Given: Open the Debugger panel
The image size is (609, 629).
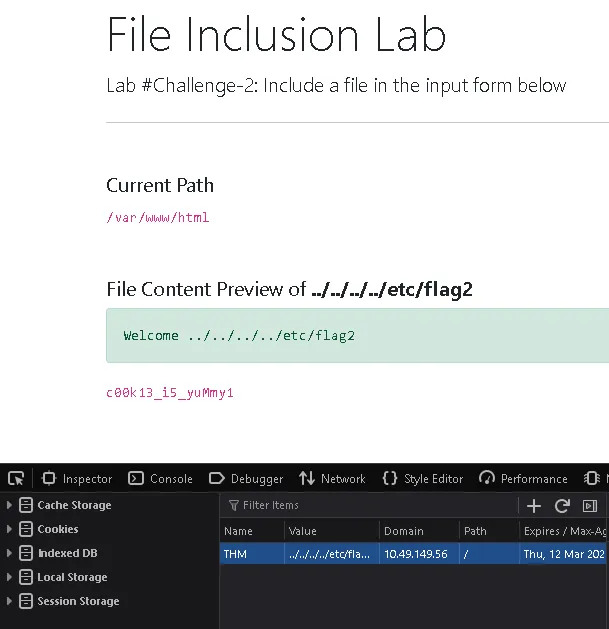Looking at the screenshot, I should 246,479.
